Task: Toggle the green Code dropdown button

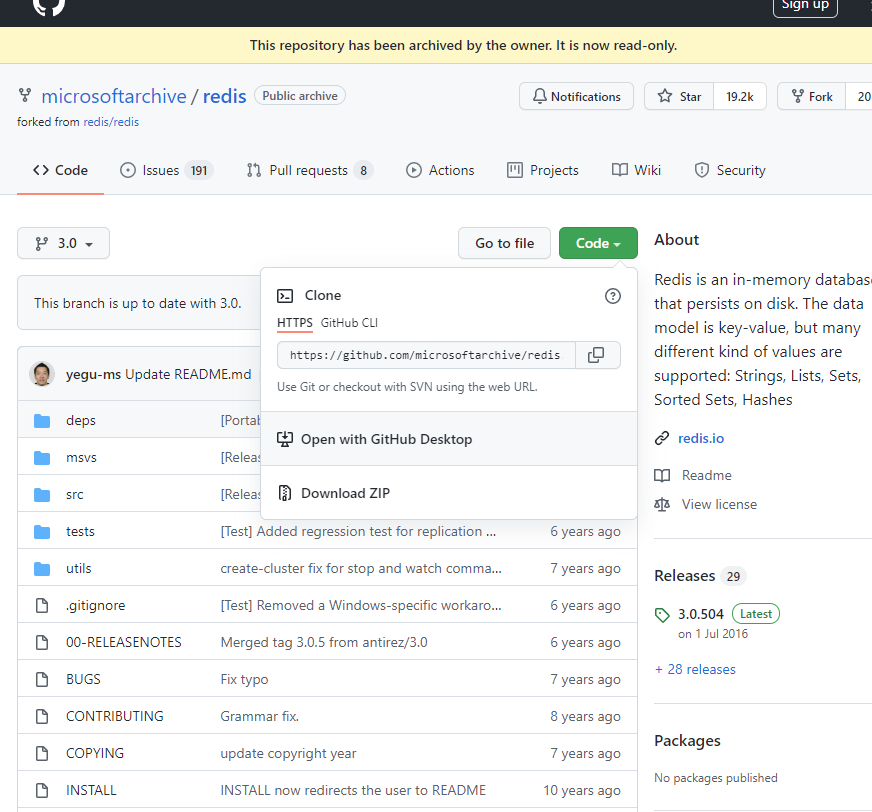Action: pyautogui.click(x=598, y=243)
